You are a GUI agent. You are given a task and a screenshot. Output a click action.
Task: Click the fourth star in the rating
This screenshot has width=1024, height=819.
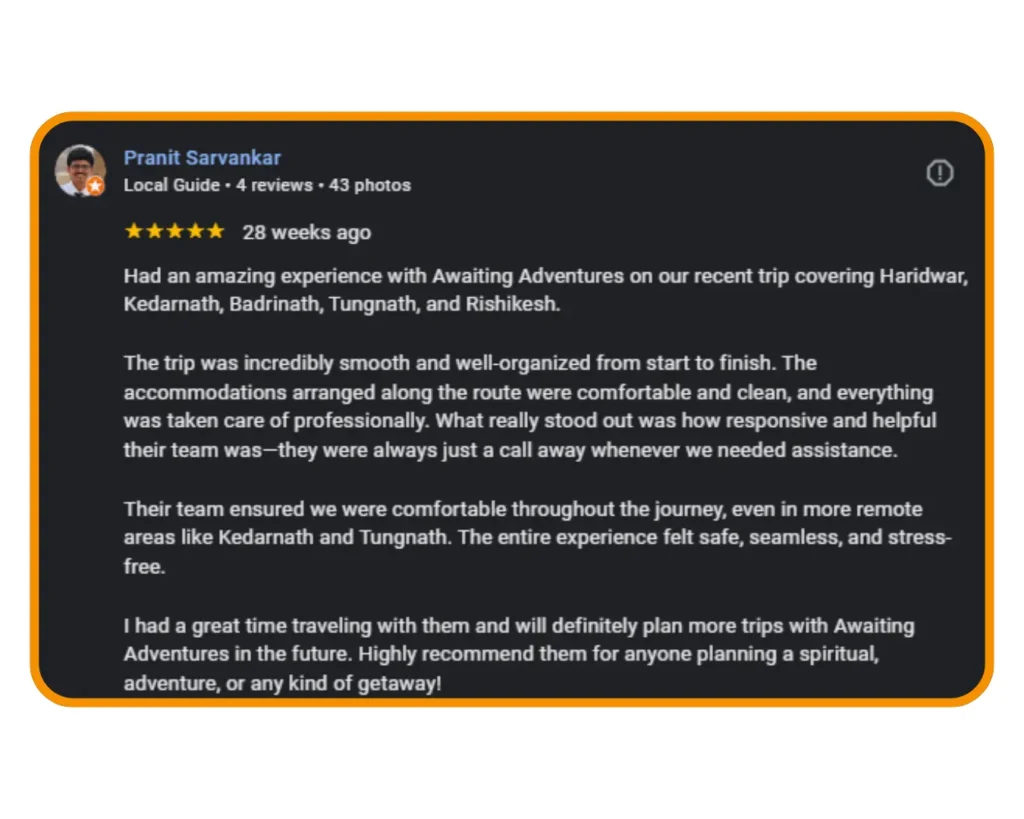pyautogui.click(x=196, y=230)
